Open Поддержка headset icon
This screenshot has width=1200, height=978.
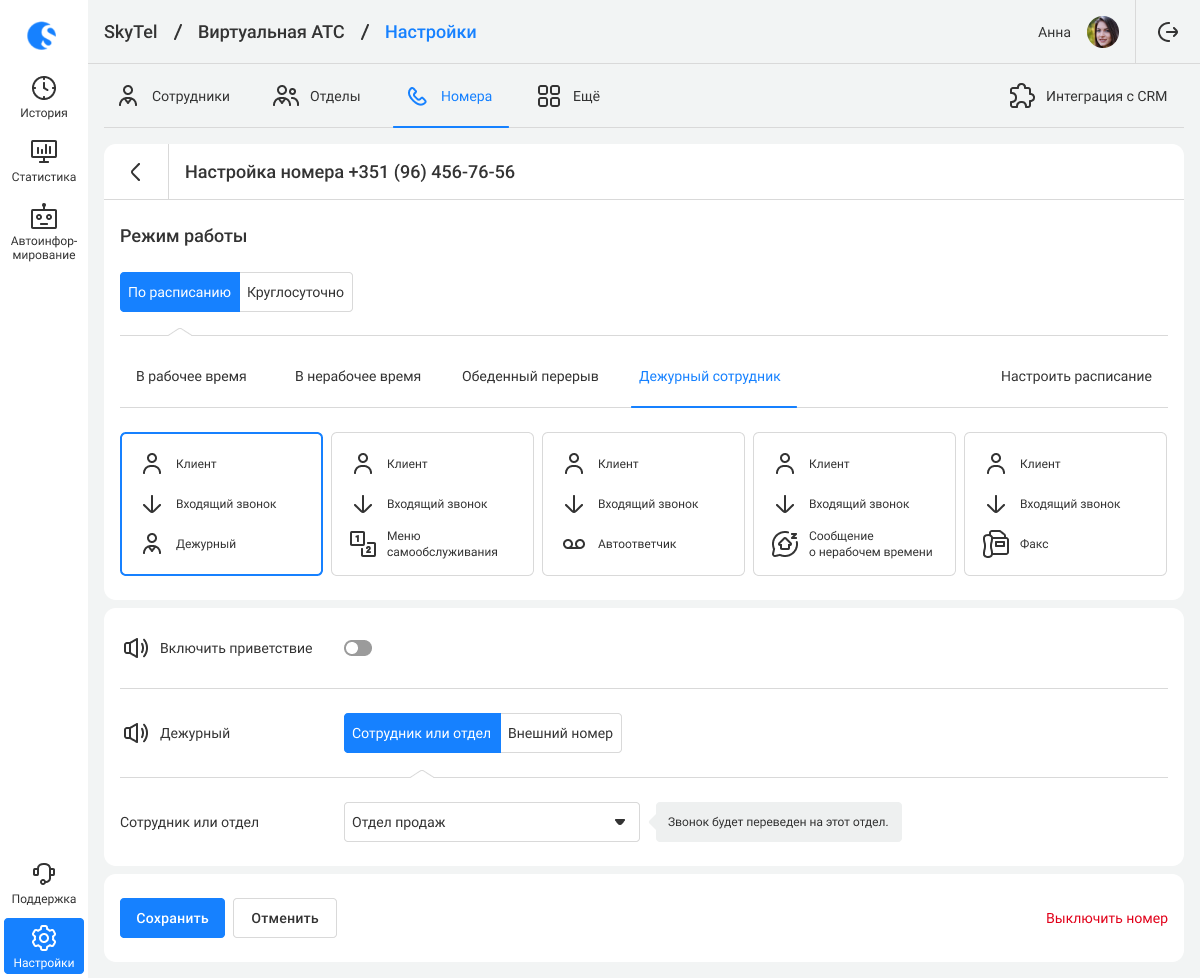(x=44, y=874)
